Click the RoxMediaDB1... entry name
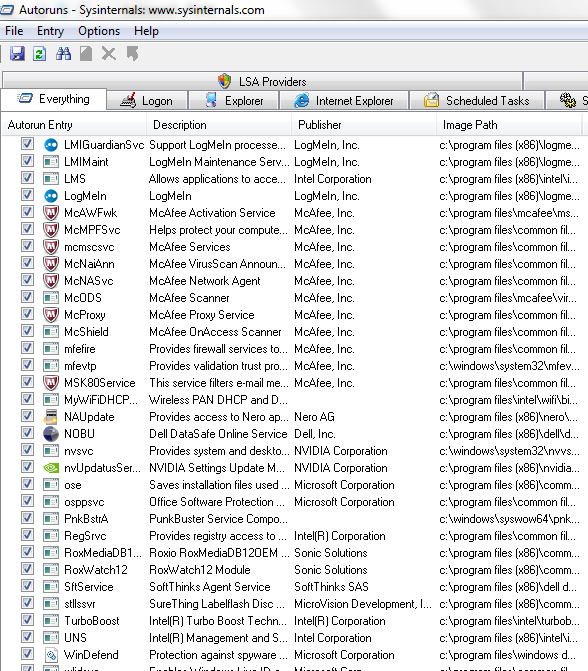This screenshot has width=588, height=671. pyautogui.click(x=103, y=553)
